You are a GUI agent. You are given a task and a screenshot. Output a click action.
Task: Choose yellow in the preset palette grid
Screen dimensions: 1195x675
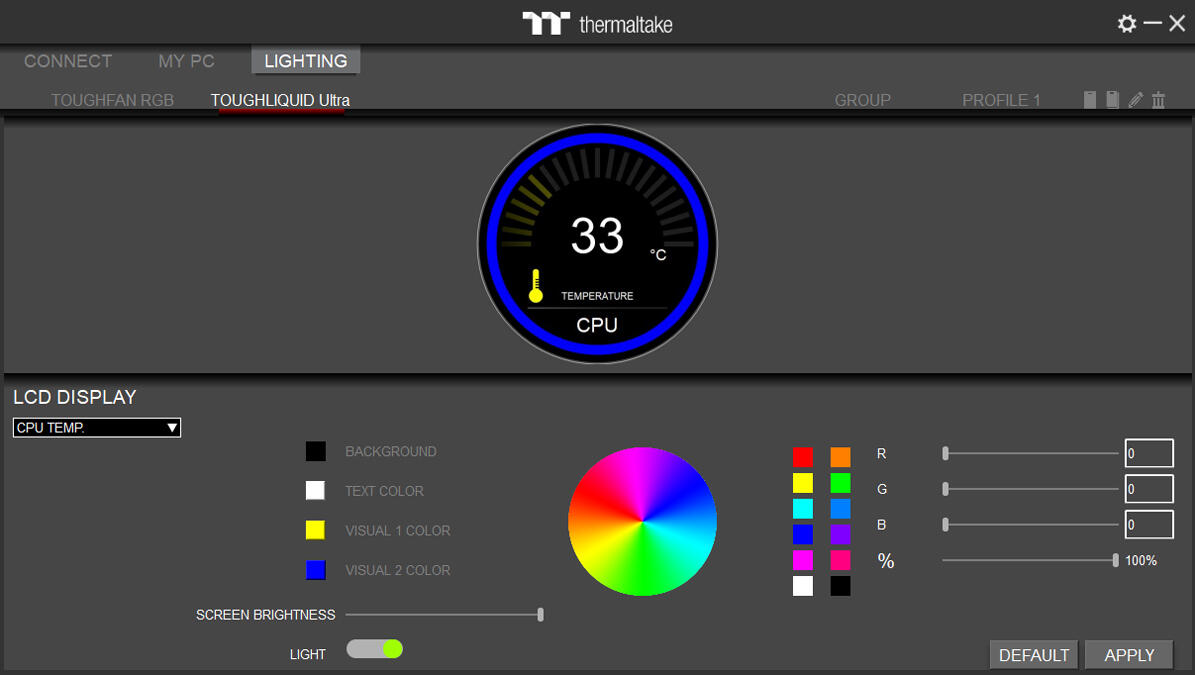pos(803,483)
